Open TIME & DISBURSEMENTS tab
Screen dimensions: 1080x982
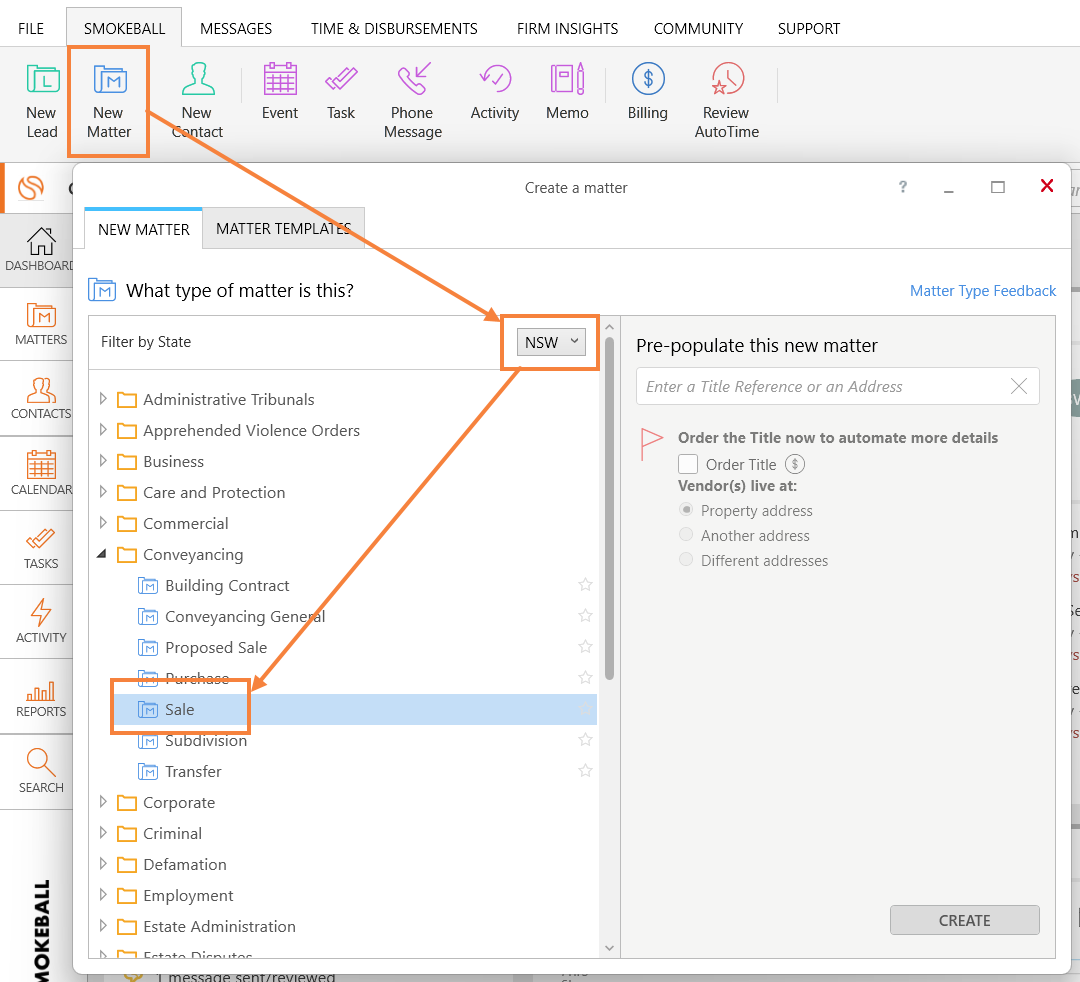pyautogui.click(x=394, y=28)
